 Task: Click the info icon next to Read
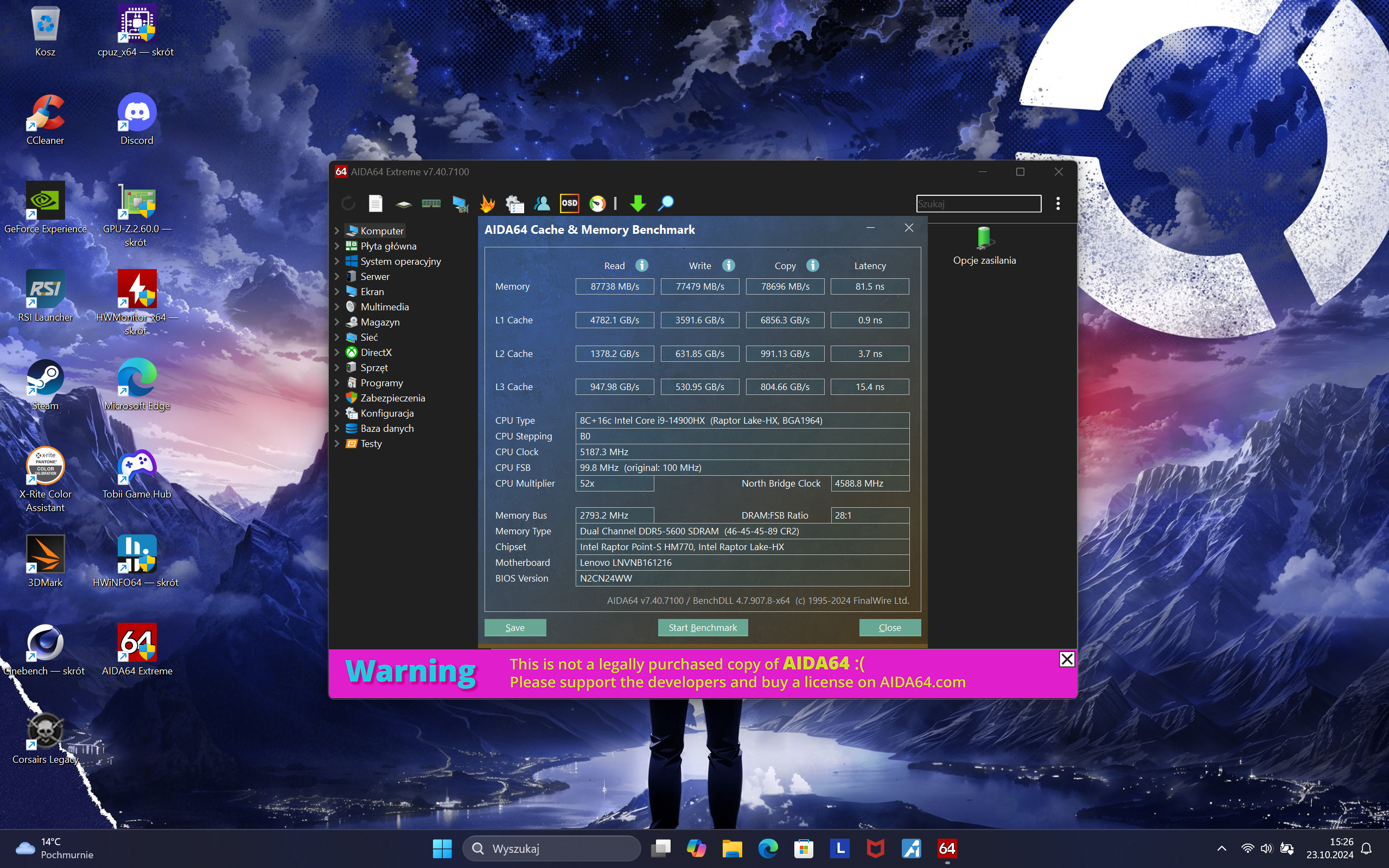point(642,265)
